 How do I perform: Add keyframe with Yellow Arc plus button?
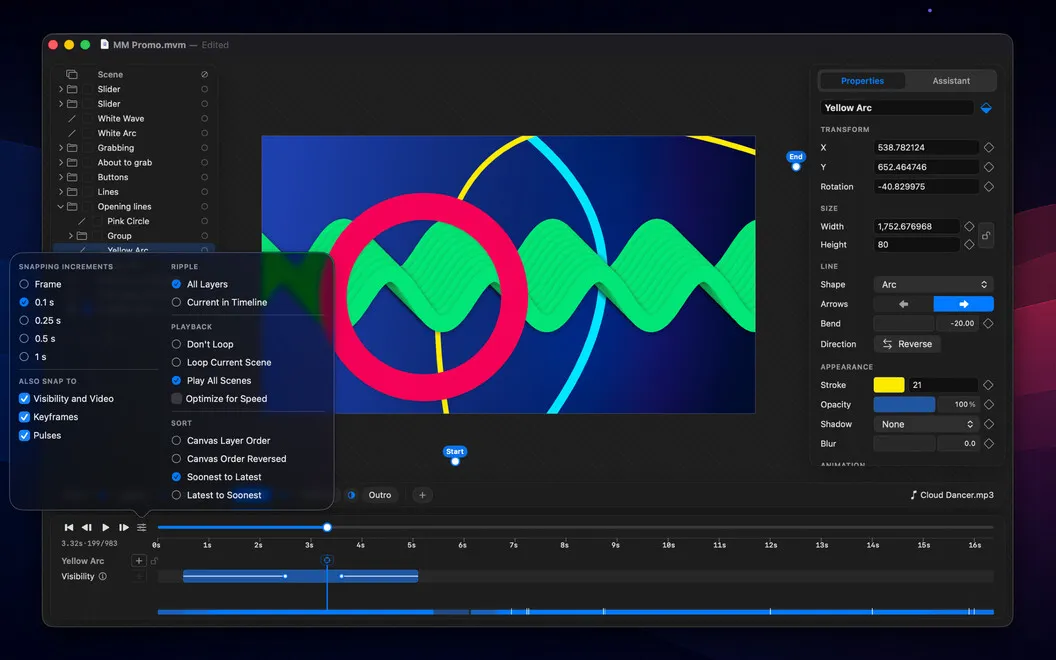(x=139, y=560)
